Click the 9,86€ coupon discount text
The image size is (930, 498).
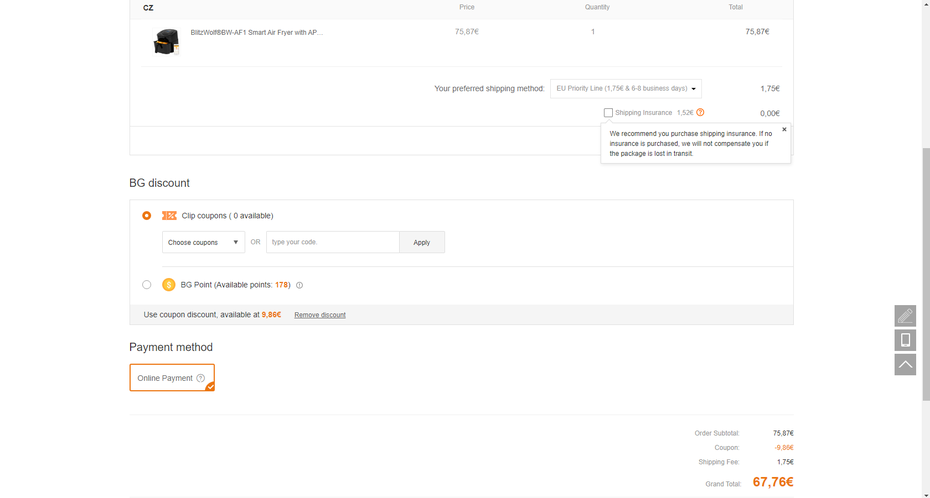(x=271, y=315)
